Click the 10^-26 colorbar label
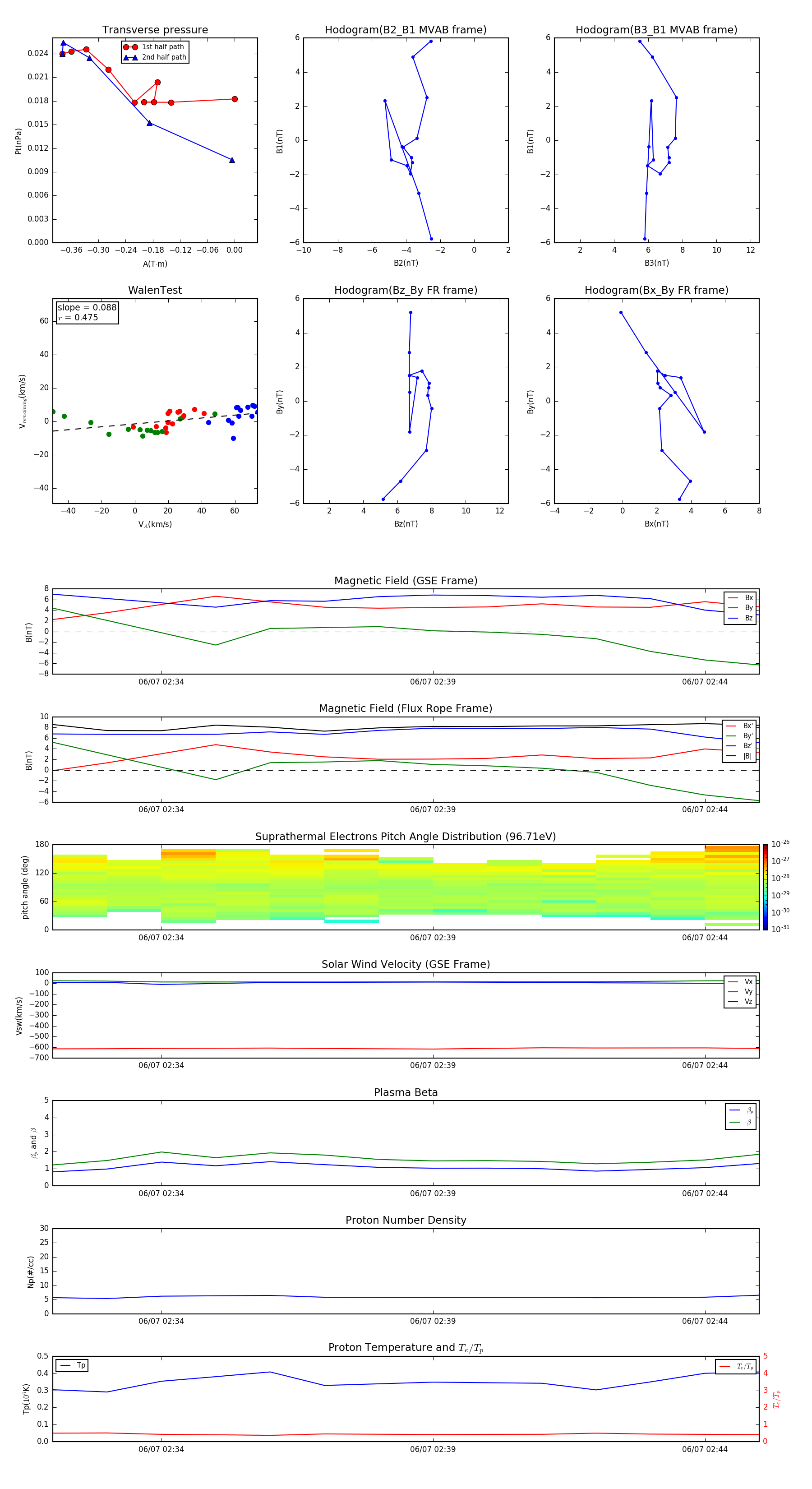 tap(780, 843)
